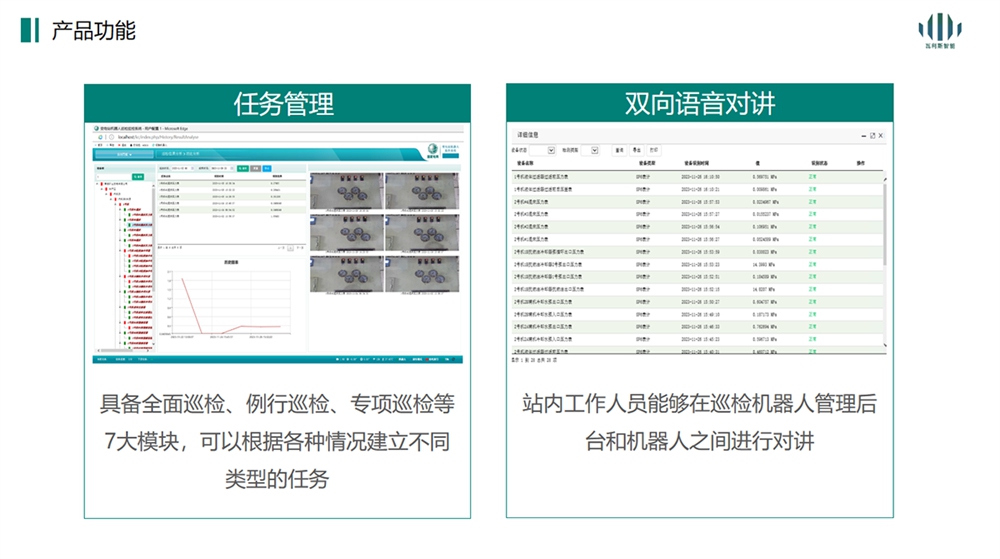
Task: Minimize the 详细信息 dialog window
Action: coord(863,135)
